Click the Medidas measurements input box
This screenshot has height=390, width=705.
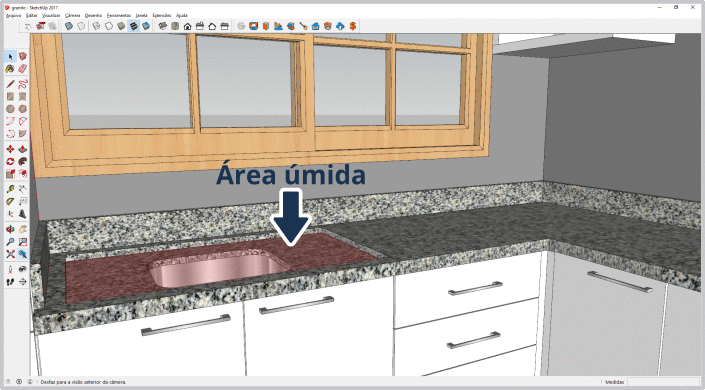point(664,382)
